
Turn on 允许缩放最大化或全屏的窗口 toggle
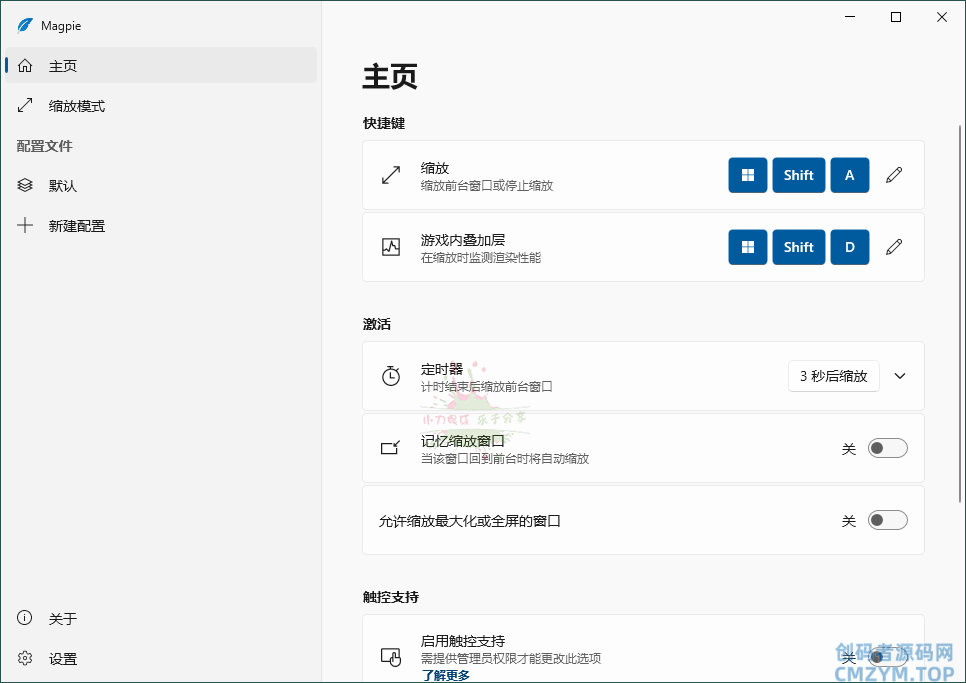887,520
